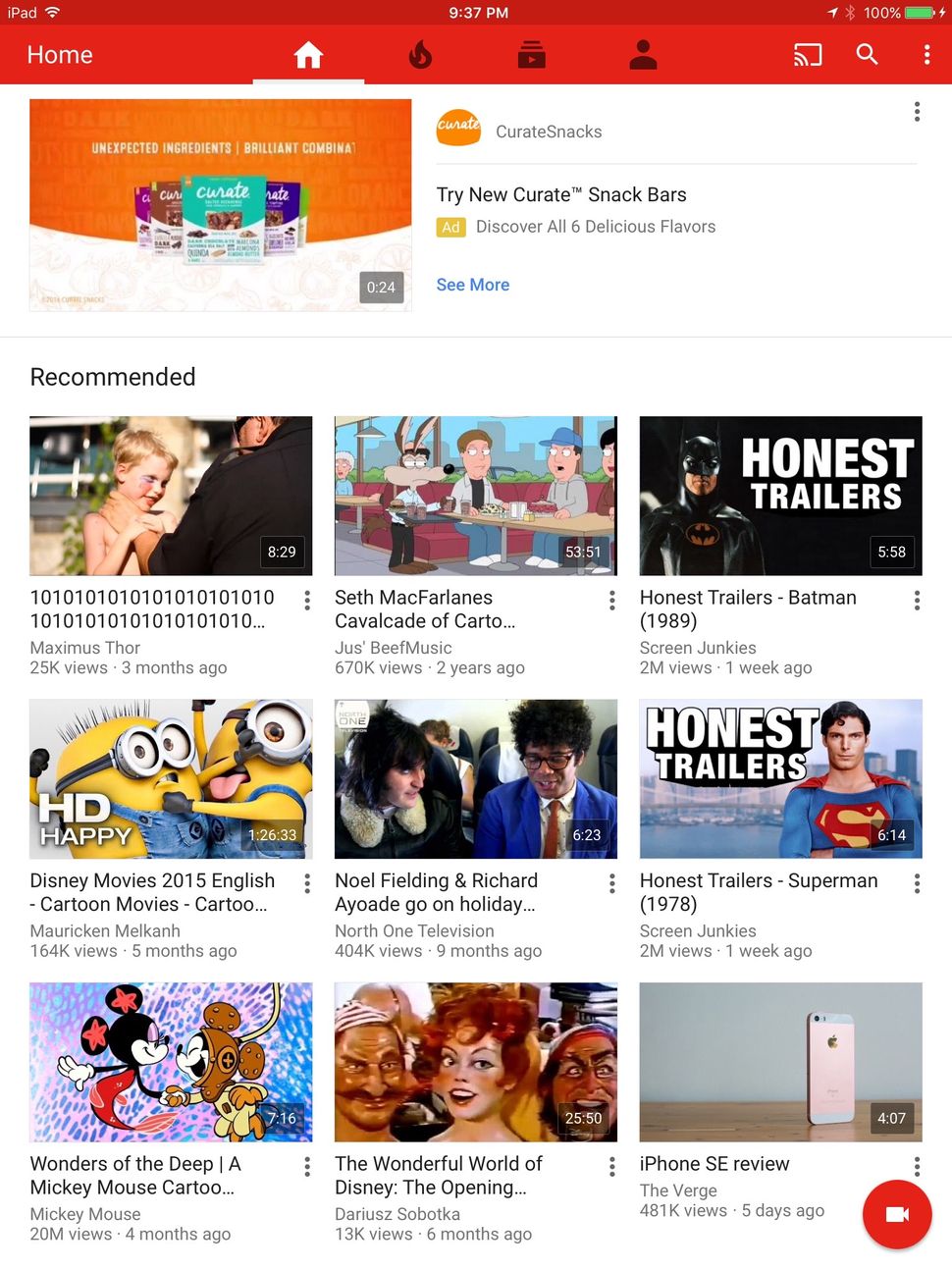The image size is (952, 1269).
Task: Play Honest Trailers Superman thumbnail
Action: click(780, 779)
